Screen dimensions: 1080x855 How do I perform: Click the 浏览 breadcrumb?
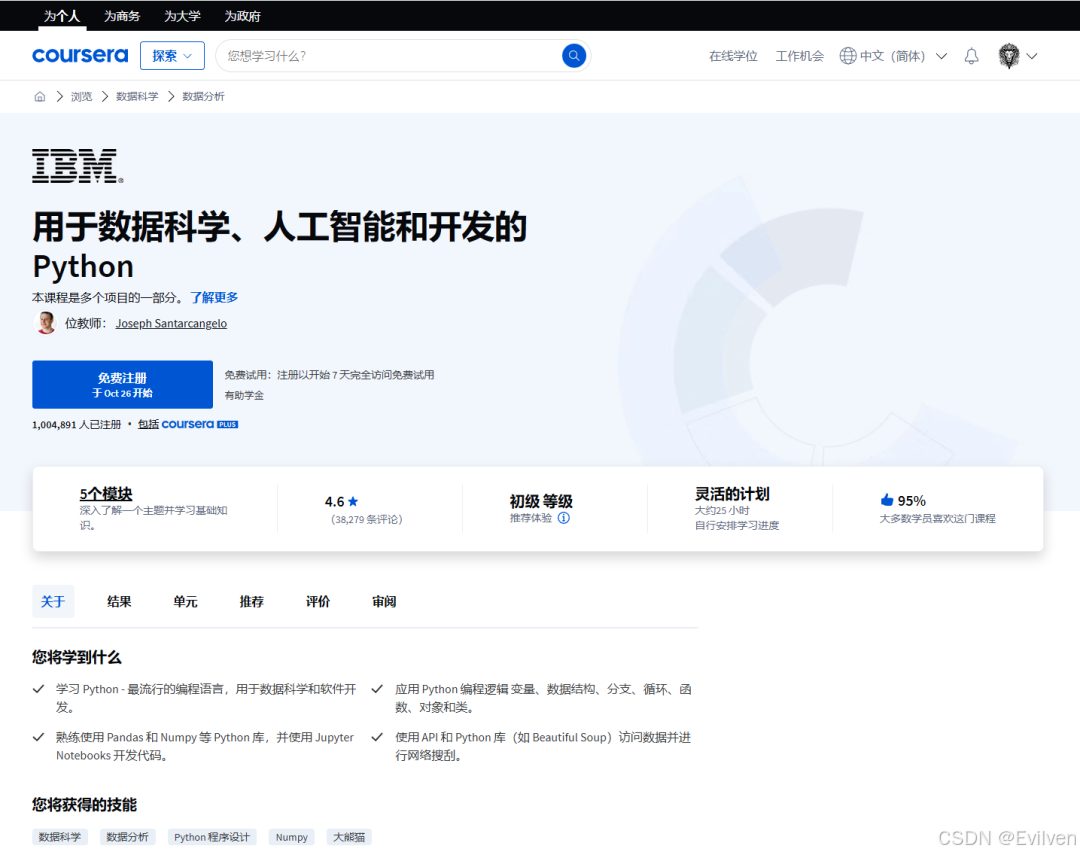(81, 96)
